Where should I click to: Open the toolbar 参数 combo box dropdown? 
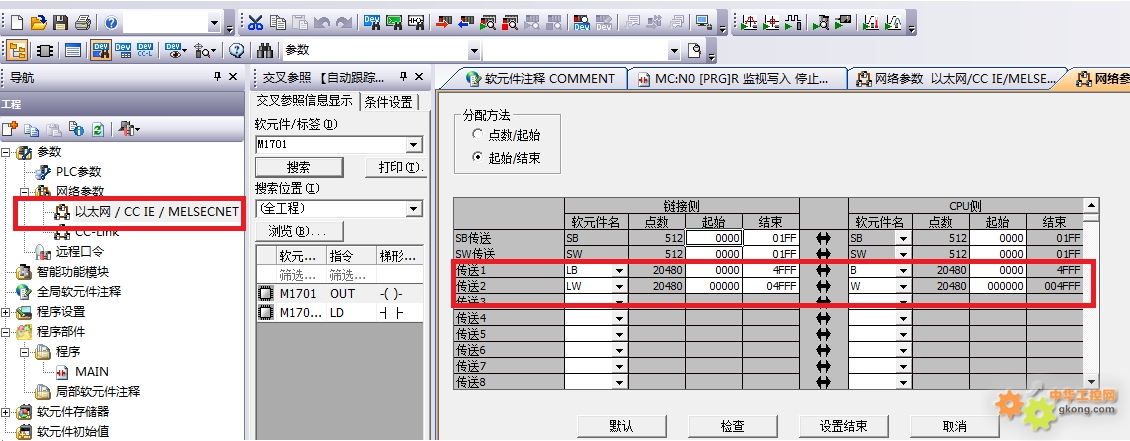click(473, 51)
